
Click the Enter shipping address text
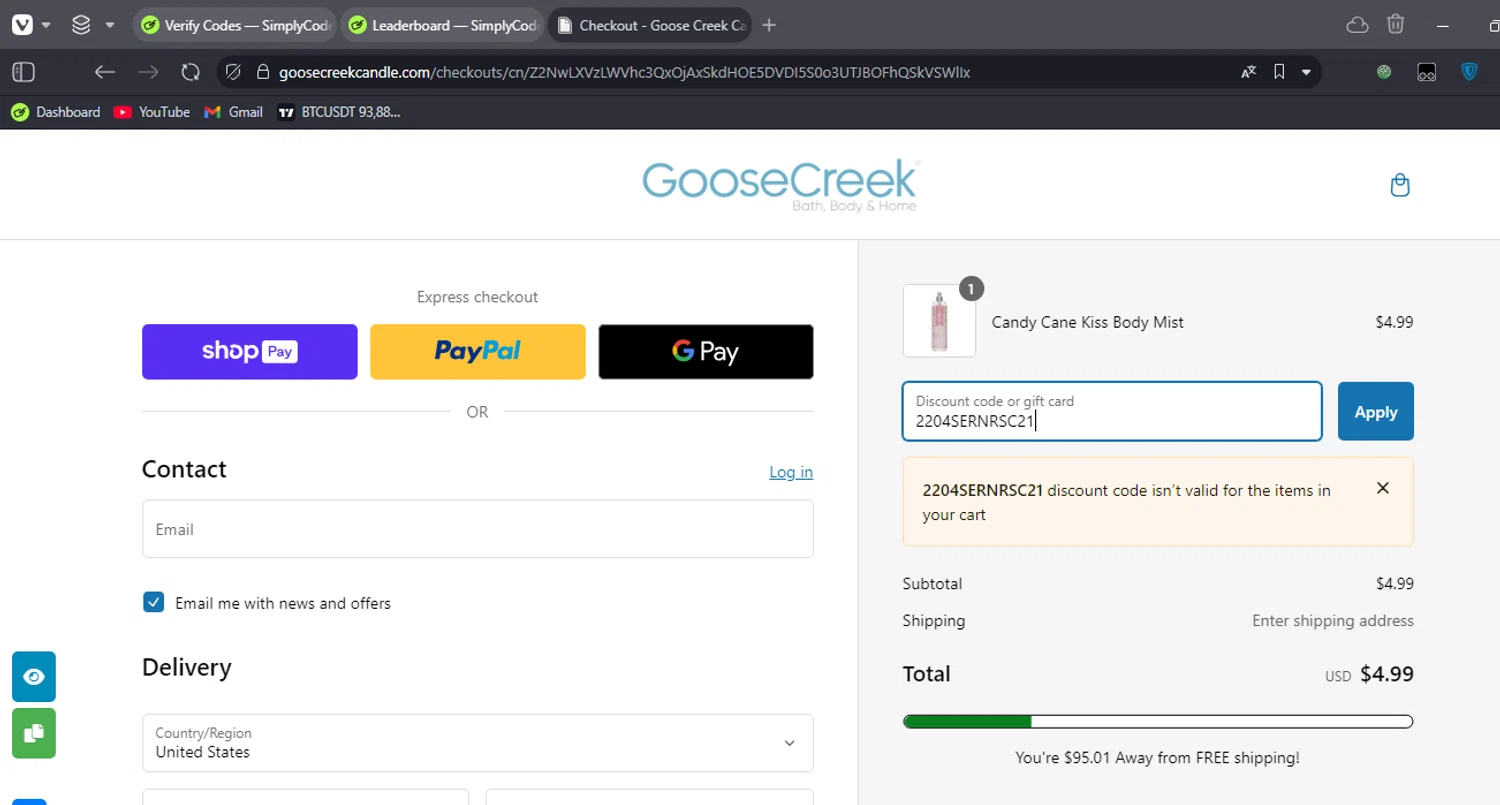click(x=1333, y=621)
